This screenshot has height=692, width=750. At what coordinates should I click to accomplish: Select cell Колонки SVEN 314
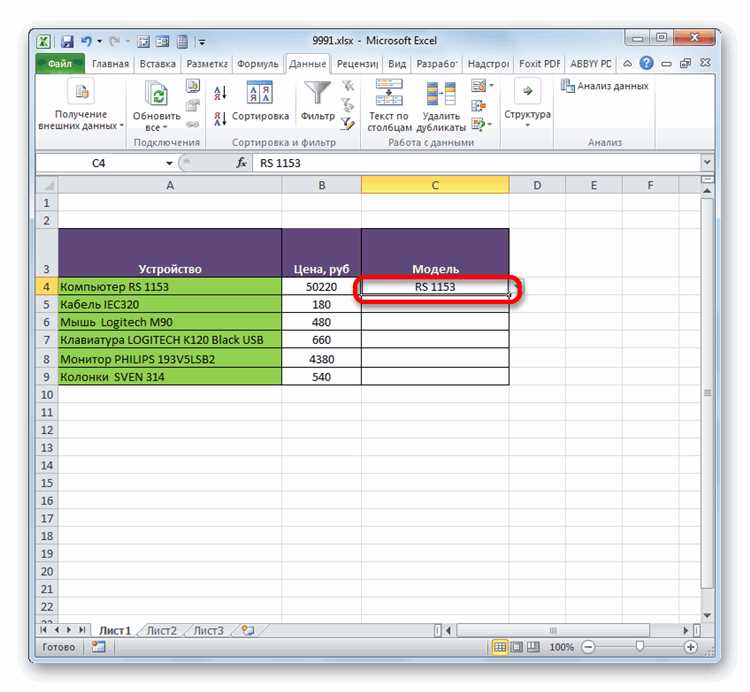point(170,377)
